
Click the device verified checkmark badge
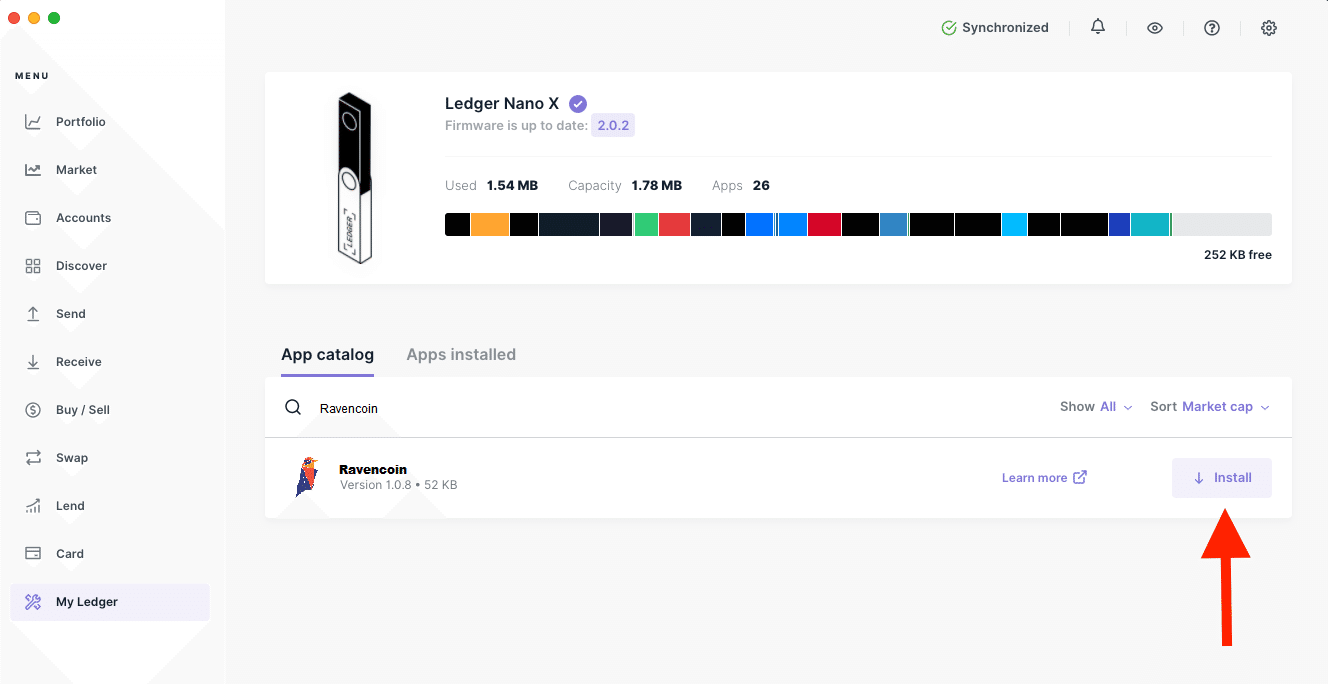click(578, 103)
